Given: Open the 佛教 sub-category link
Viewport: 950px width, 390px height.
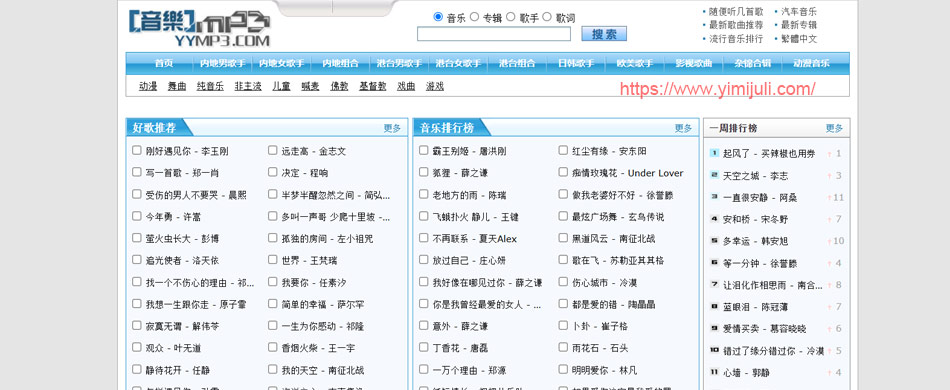Looking at the screenshot, I should [x=339, y=87].
